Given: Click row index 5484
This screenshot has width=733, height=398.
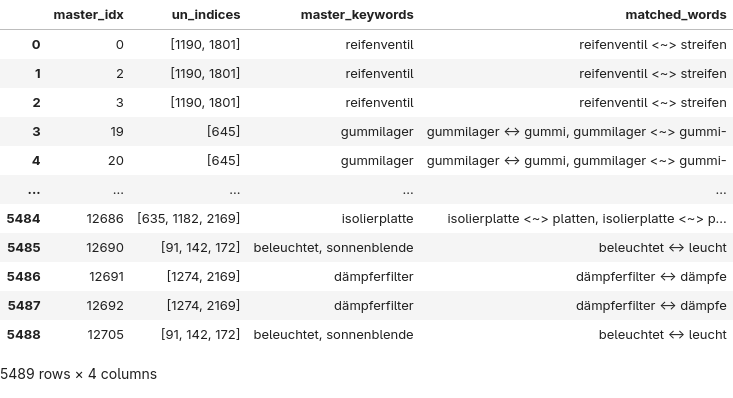Looking at the screenshot, I should [x=23, y=219].
